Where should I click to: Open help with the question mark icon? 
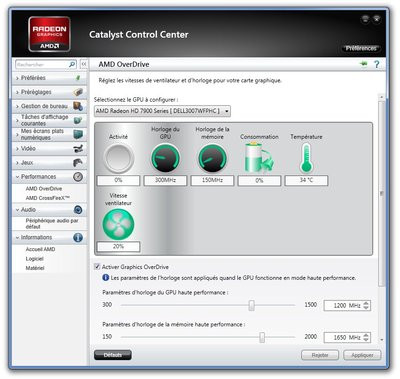click(377, 64)
